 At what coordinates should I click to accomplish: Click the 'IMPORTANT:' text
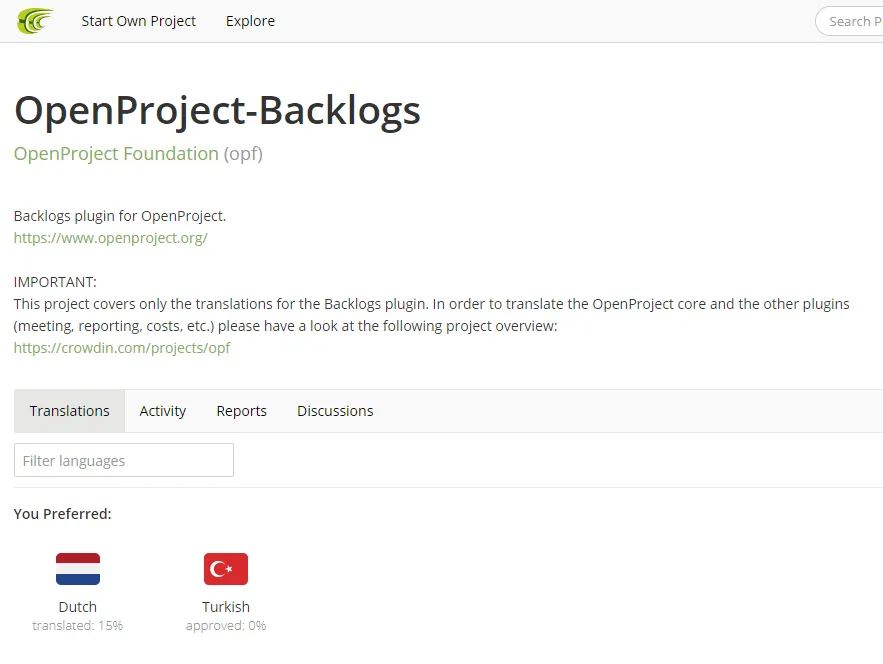(x=55, y=282)
